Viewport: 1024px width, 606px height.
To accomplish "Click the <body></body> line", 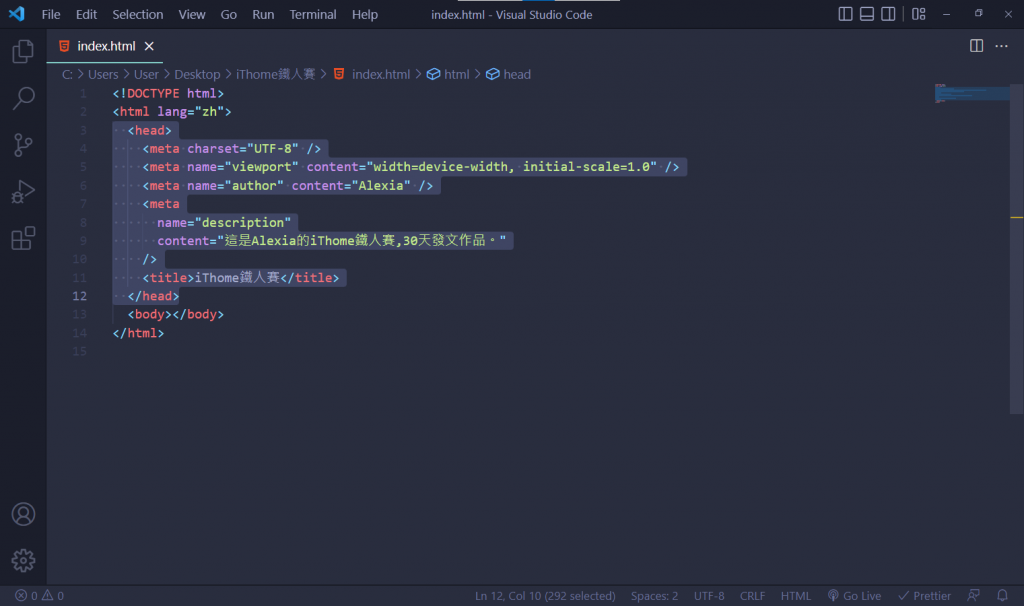I will 176,314.
